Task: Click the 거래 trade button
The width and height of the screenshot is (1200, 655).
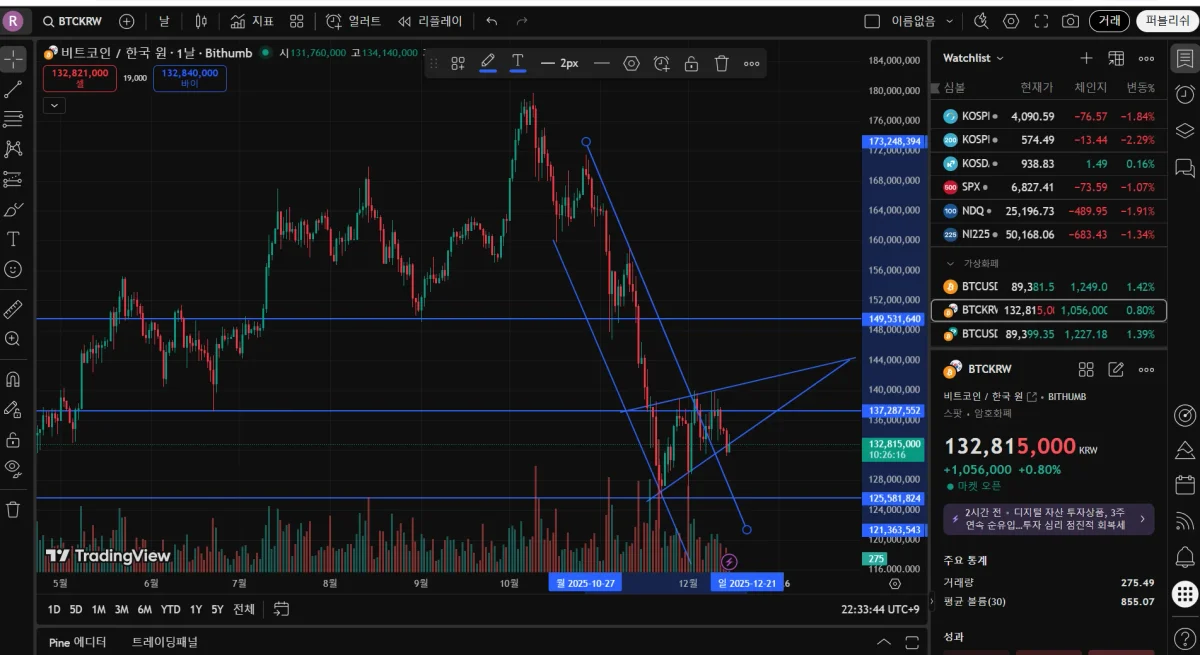Action: coord(1109,21)
